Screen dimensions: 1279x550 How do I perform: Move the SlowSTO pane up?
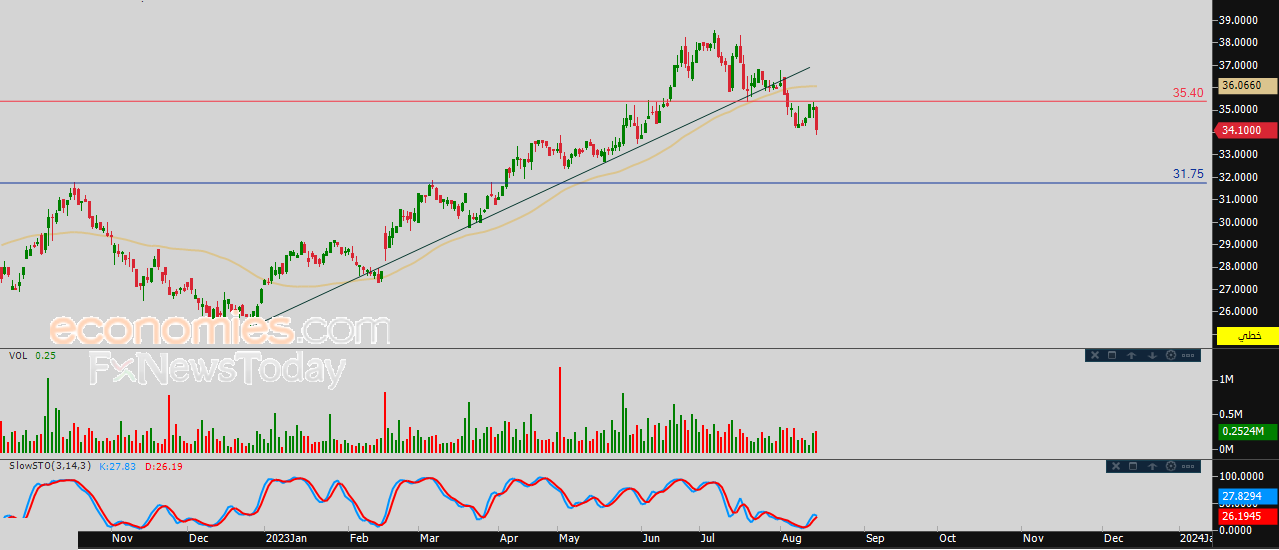[x=1152, y=466]
